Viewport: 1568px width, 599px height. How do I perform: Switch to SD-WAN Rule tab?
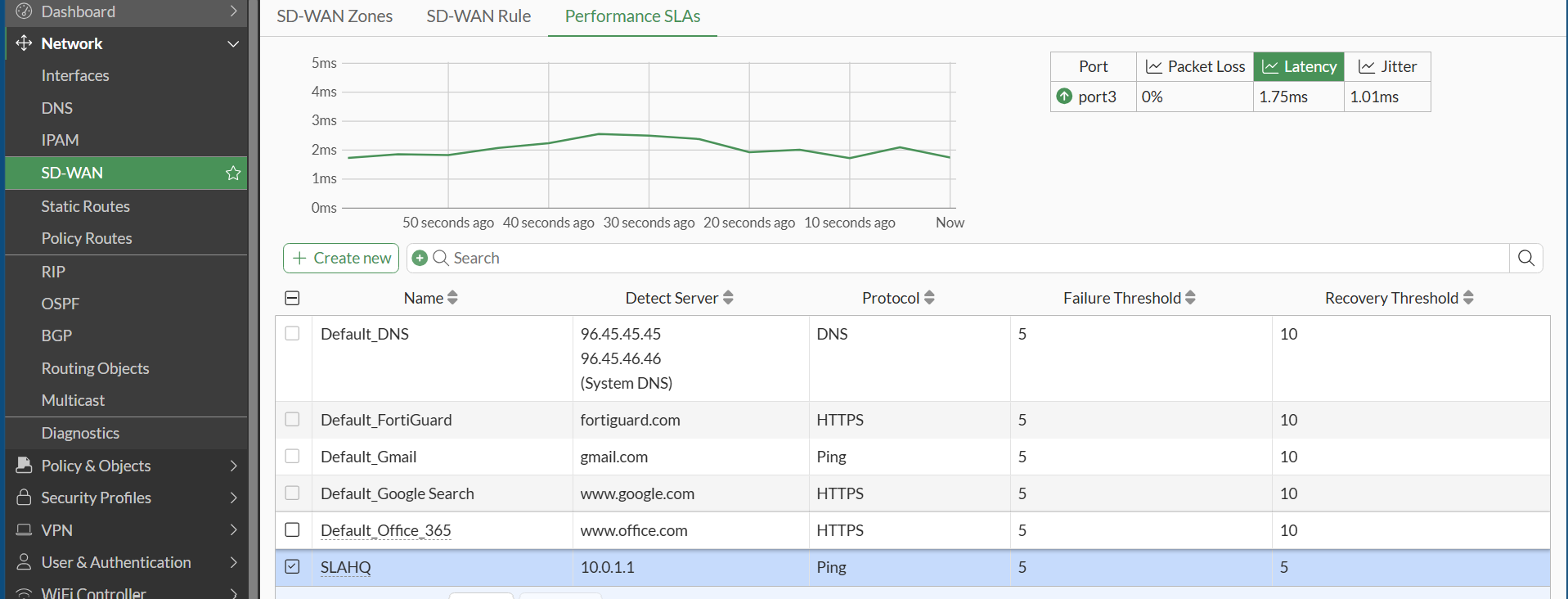click(x=478, y=16)
